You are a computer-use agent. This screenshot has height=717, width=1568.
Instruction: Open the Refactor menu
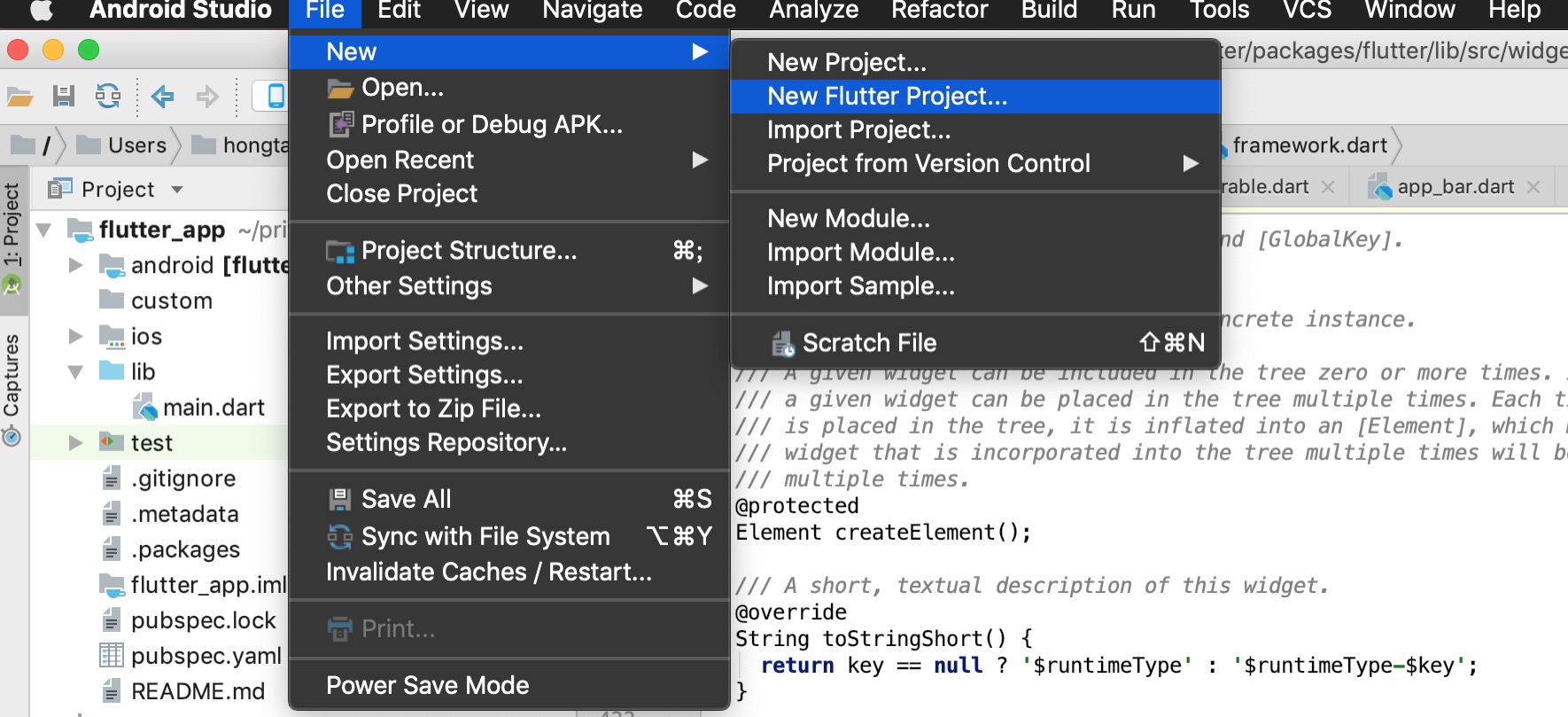click(939, 11)
